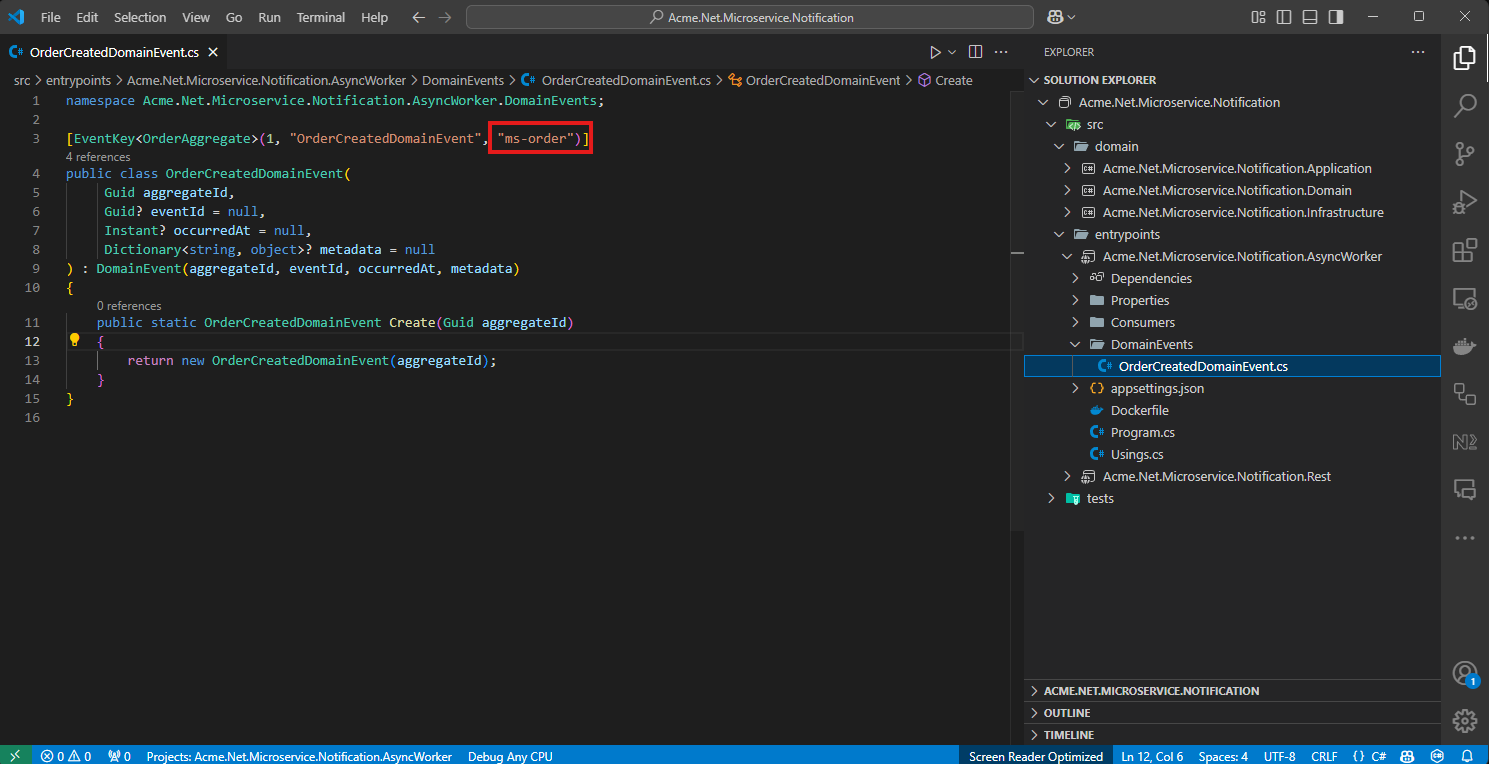Image resolution: width=1489 pixels, height=764 pixels.
Task: Expand the Consumers folder
Action: tap(1075, 322)
